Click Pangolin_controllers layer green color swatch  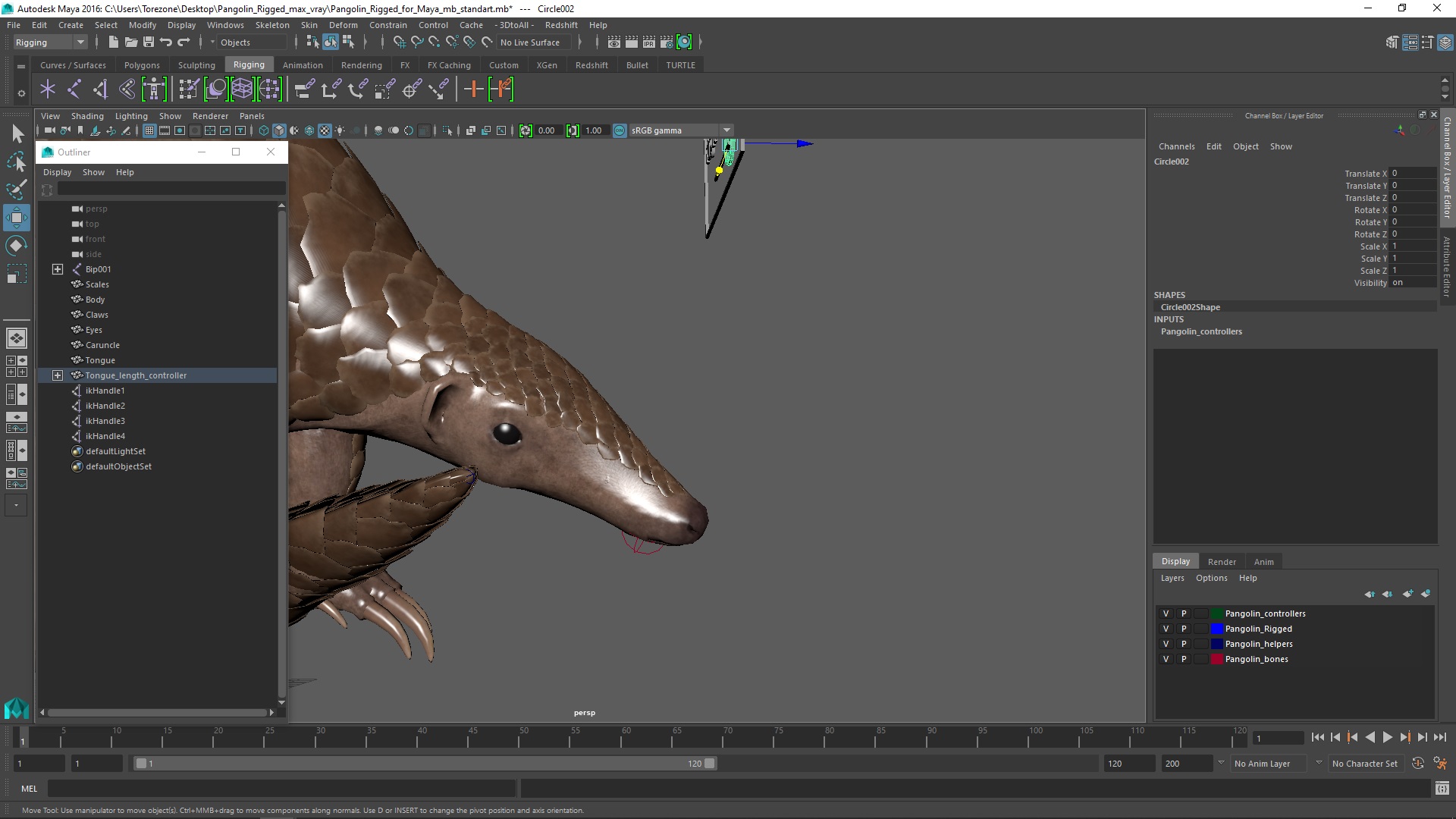(1217, 613)
